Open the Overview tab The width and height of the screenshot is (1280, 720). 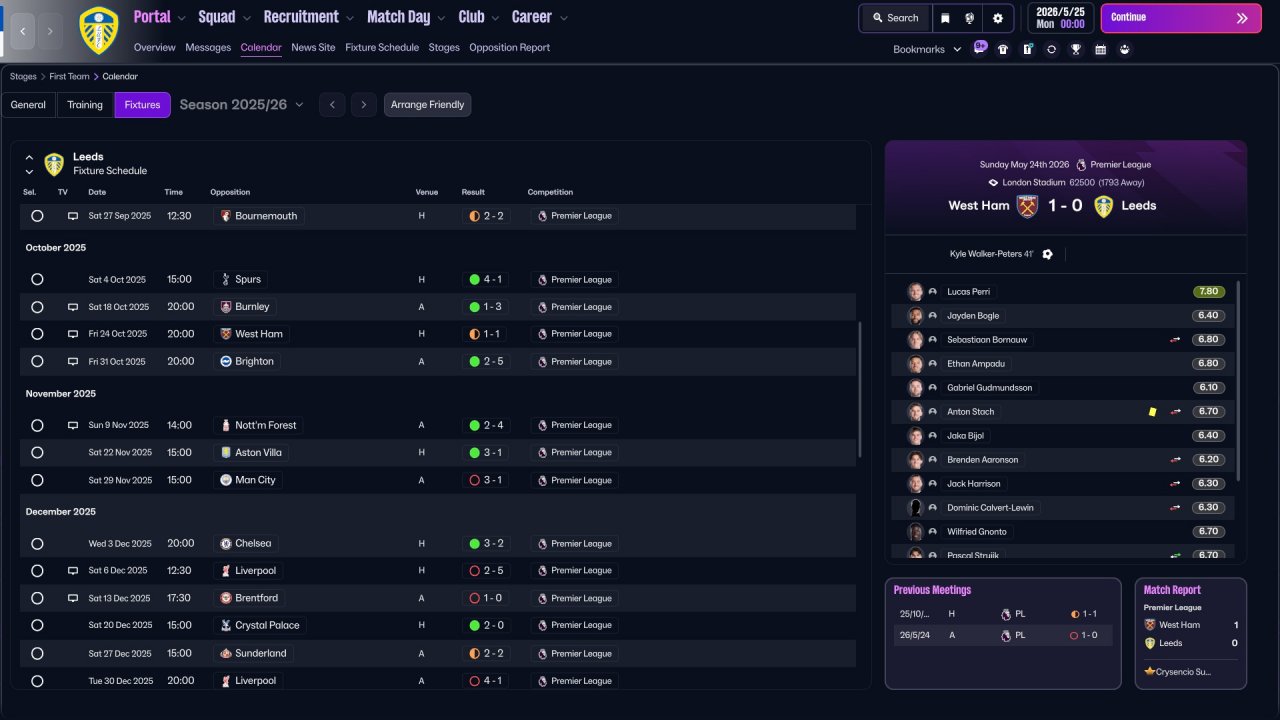point(154,48)
